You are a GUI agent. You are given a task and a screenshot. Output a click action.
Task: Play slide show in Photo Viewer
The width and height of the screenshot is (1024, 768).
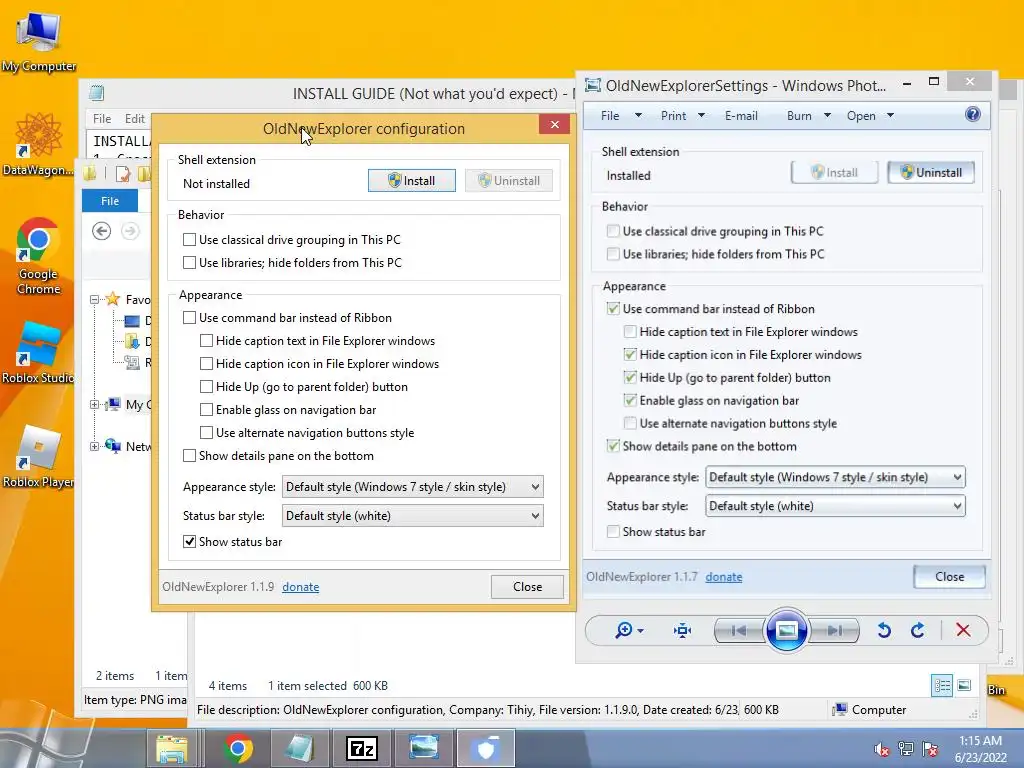[786, 630]
